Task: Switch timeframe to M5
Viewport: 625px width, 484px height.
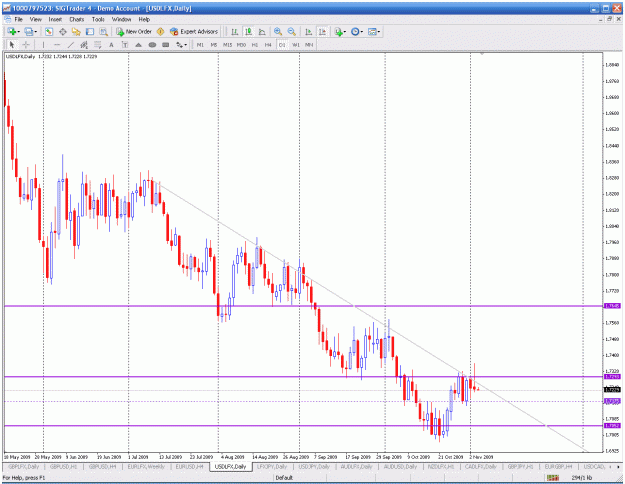Action: point(214,45)
